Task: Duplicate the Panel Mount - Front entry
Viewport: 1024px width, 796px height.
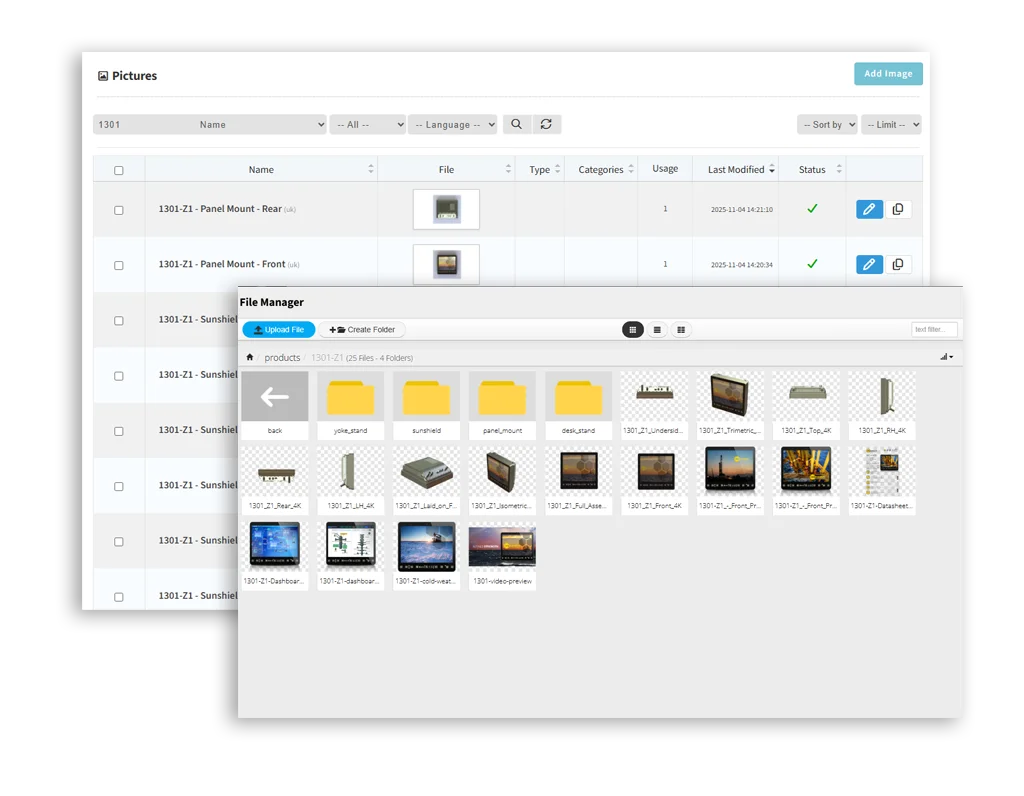Action: 898,264
